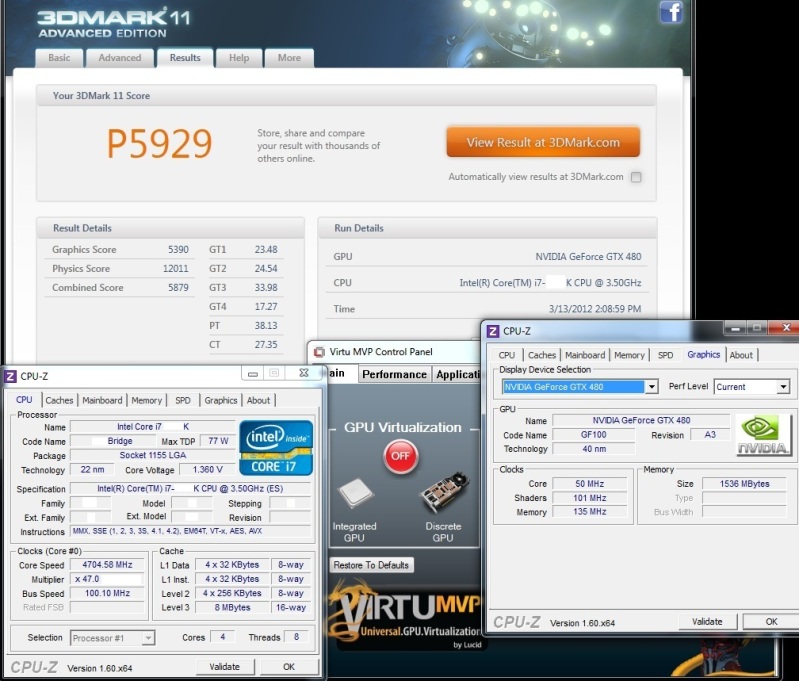The height and width of the screenshot is (681, 799).
Task: Click the Combined Score value 5879
Action: tap(178, 287)
